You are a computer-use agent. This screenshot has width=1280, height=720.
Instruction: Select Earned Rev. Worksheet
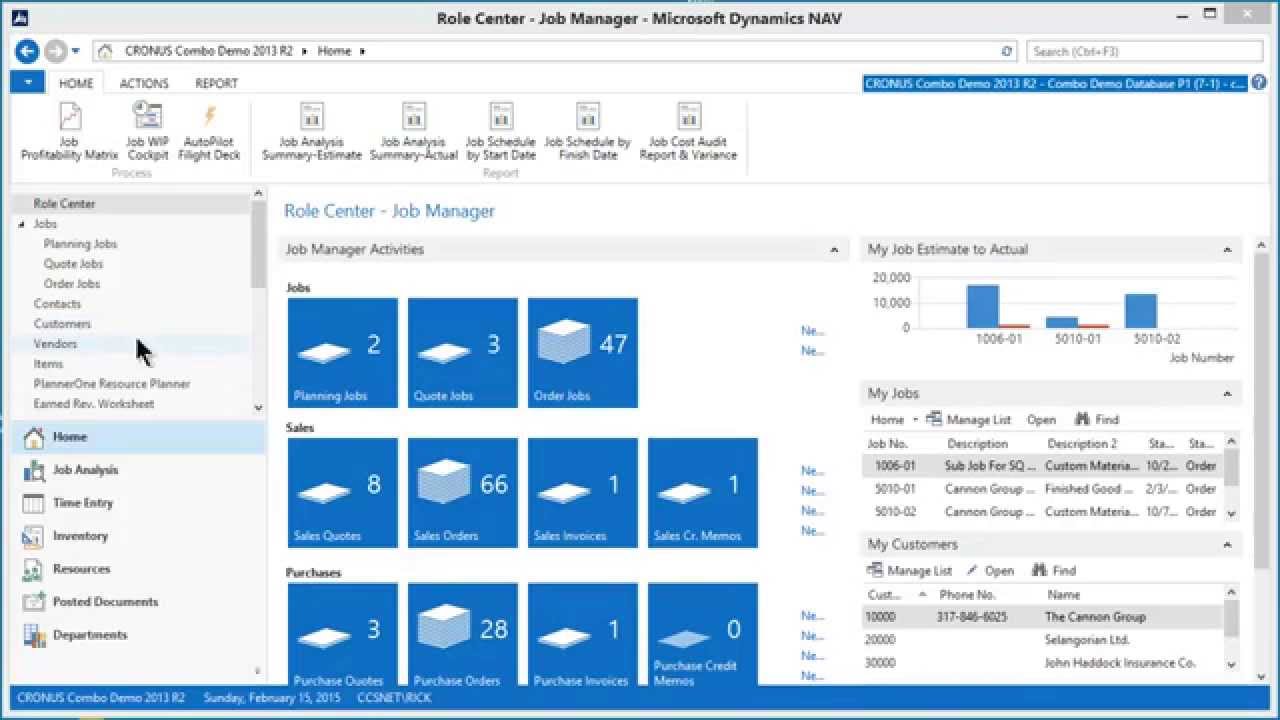point(93,404)
